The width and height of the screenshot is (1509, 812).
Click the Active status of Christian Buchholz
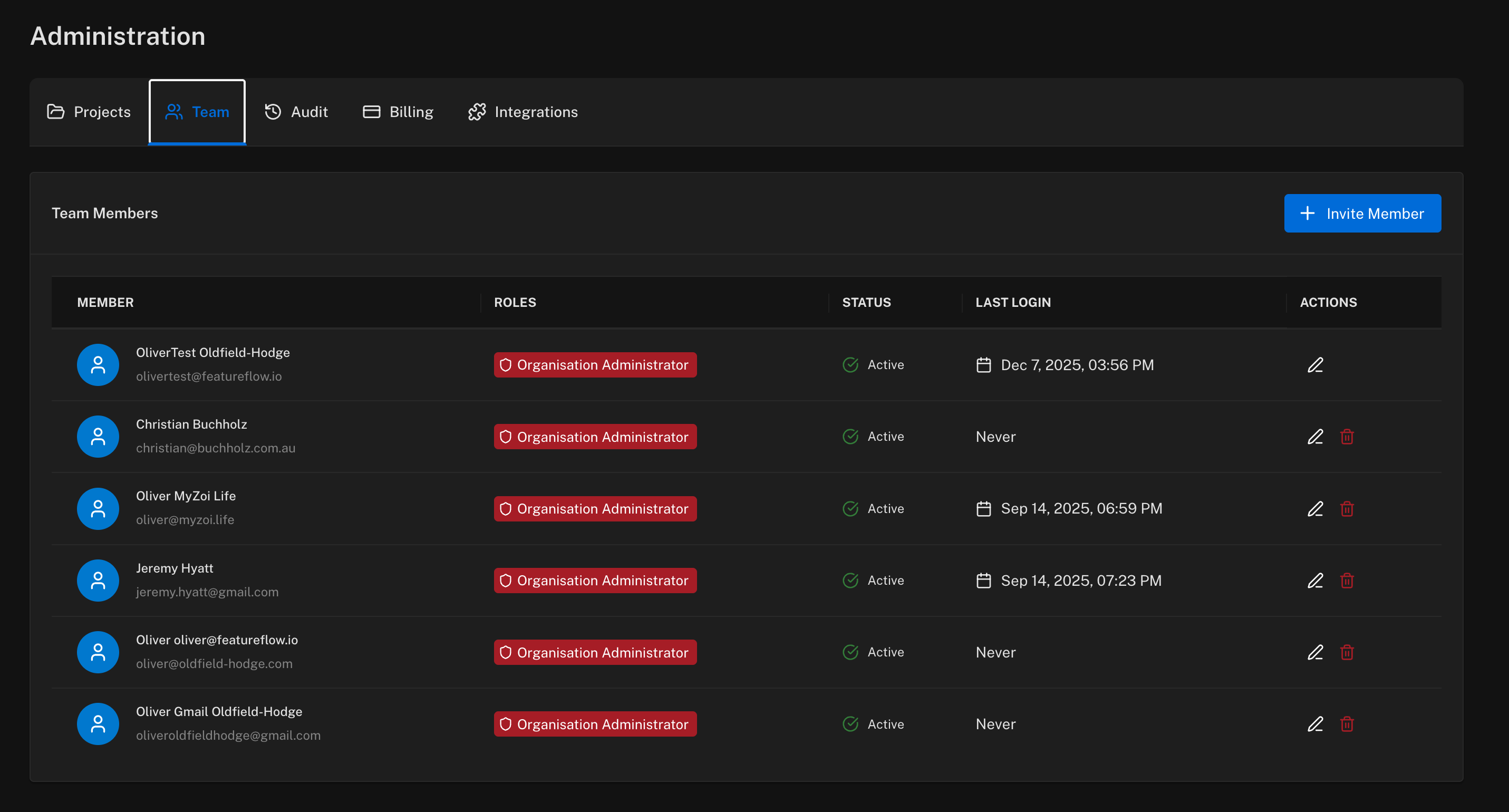point(874,437)
